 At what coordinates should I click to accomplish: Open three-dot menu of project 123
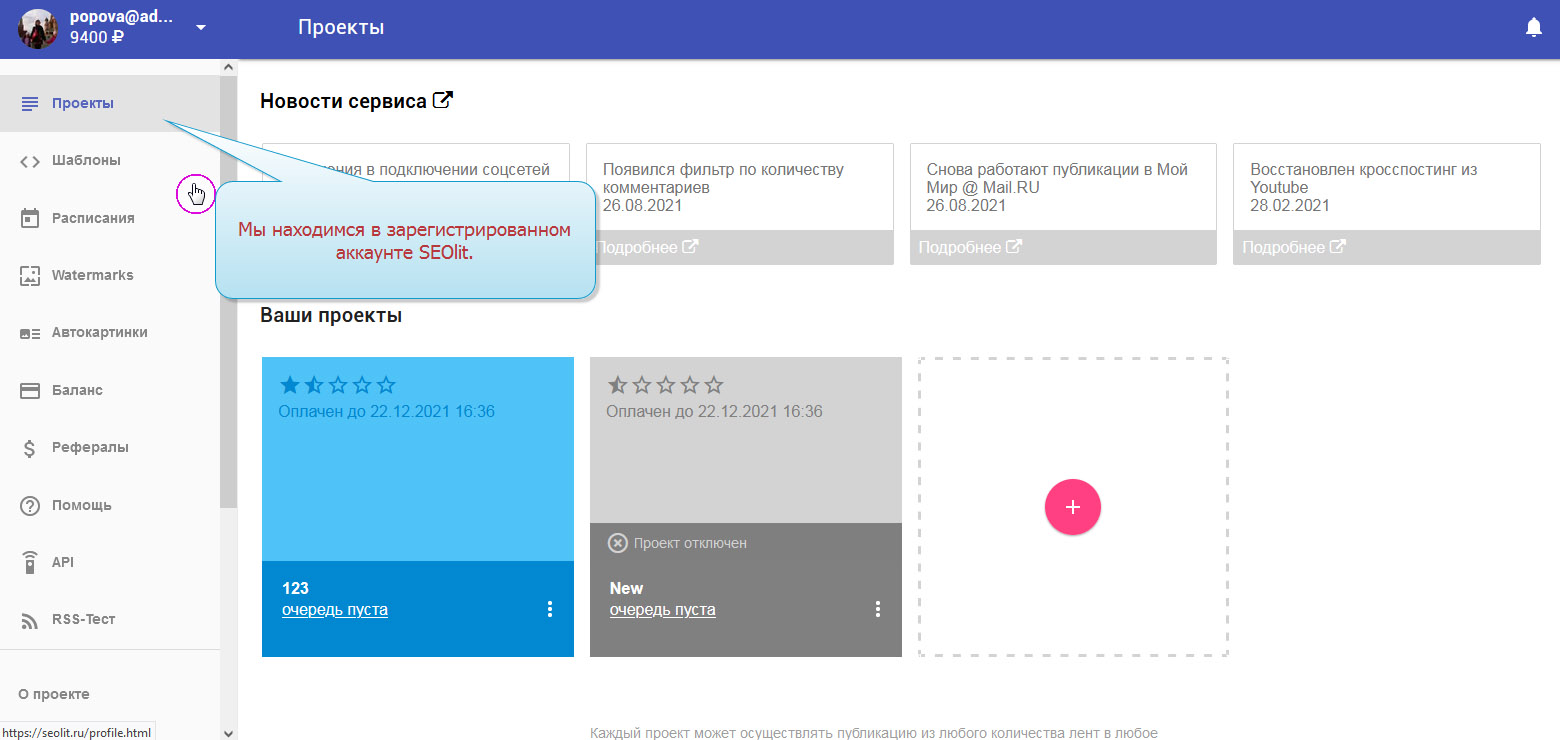550,609
